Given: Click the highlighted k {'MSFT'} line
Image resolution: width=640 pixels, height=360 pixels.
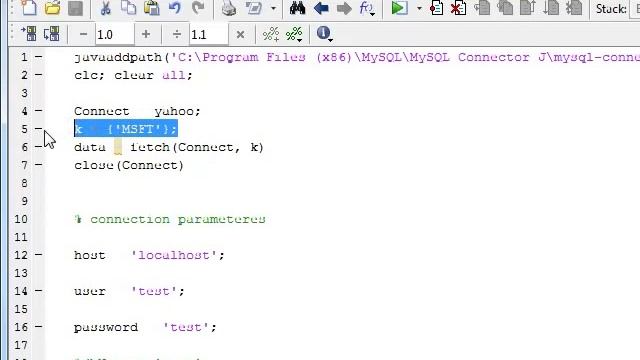Looking at the screenshot, I should tap(126, 129).
